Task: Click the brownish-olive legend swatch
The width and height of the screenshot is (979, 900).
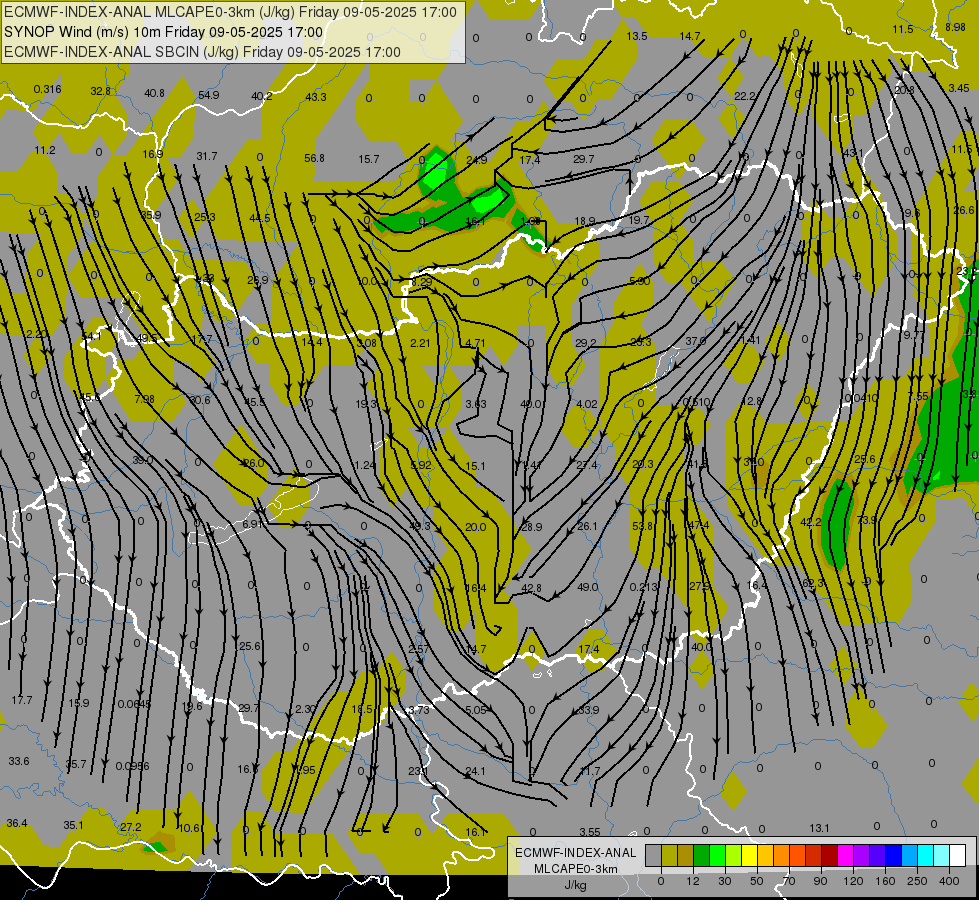Action: (686, 855)
